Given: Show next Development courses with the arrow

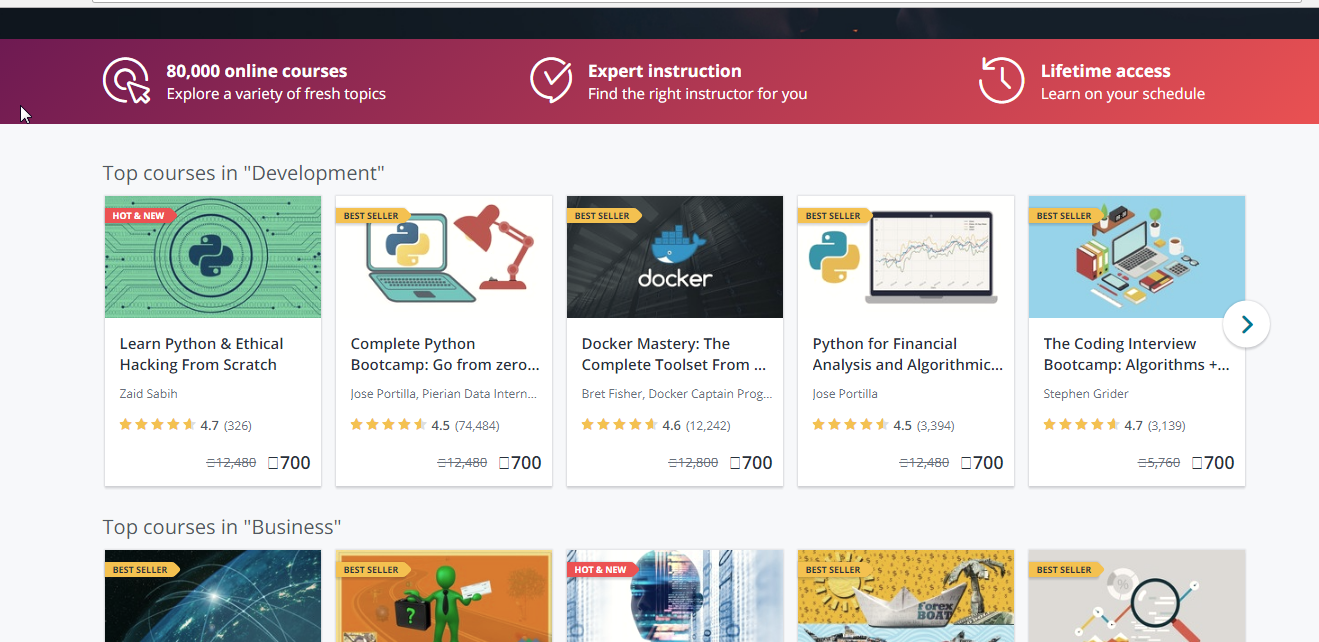Looking at the screenshot, I should pos(1246,324).
